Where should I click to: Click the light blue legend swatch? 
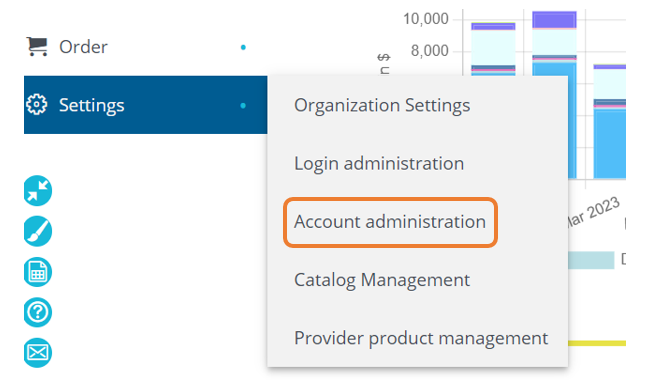591,260
